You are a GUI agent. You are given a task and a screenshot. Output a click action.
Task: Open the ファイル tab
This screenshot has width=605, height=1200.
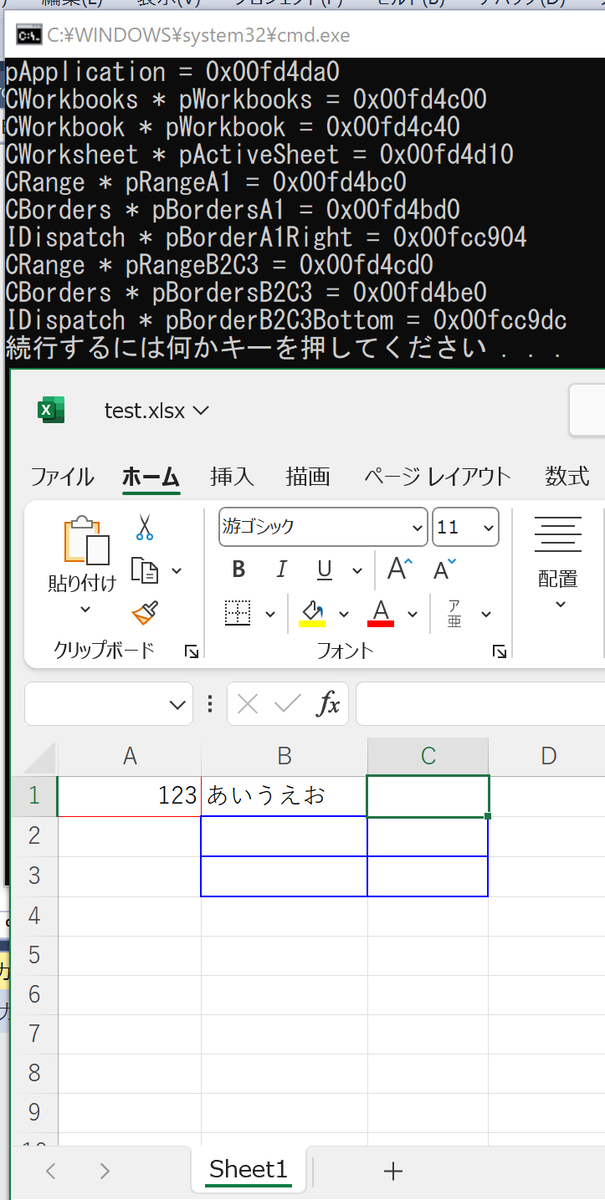point(62,476)
